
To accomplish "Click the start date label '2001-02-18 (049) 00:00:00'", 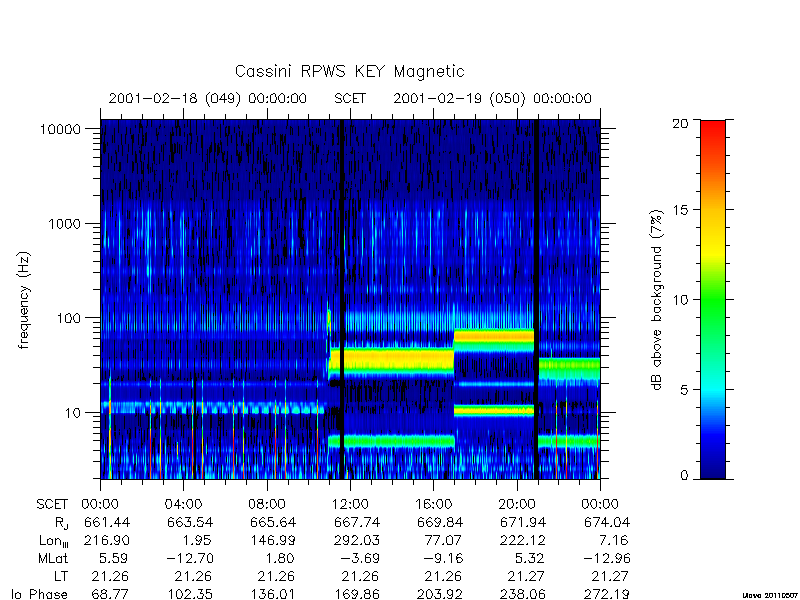I will click(x=208, y=98).
